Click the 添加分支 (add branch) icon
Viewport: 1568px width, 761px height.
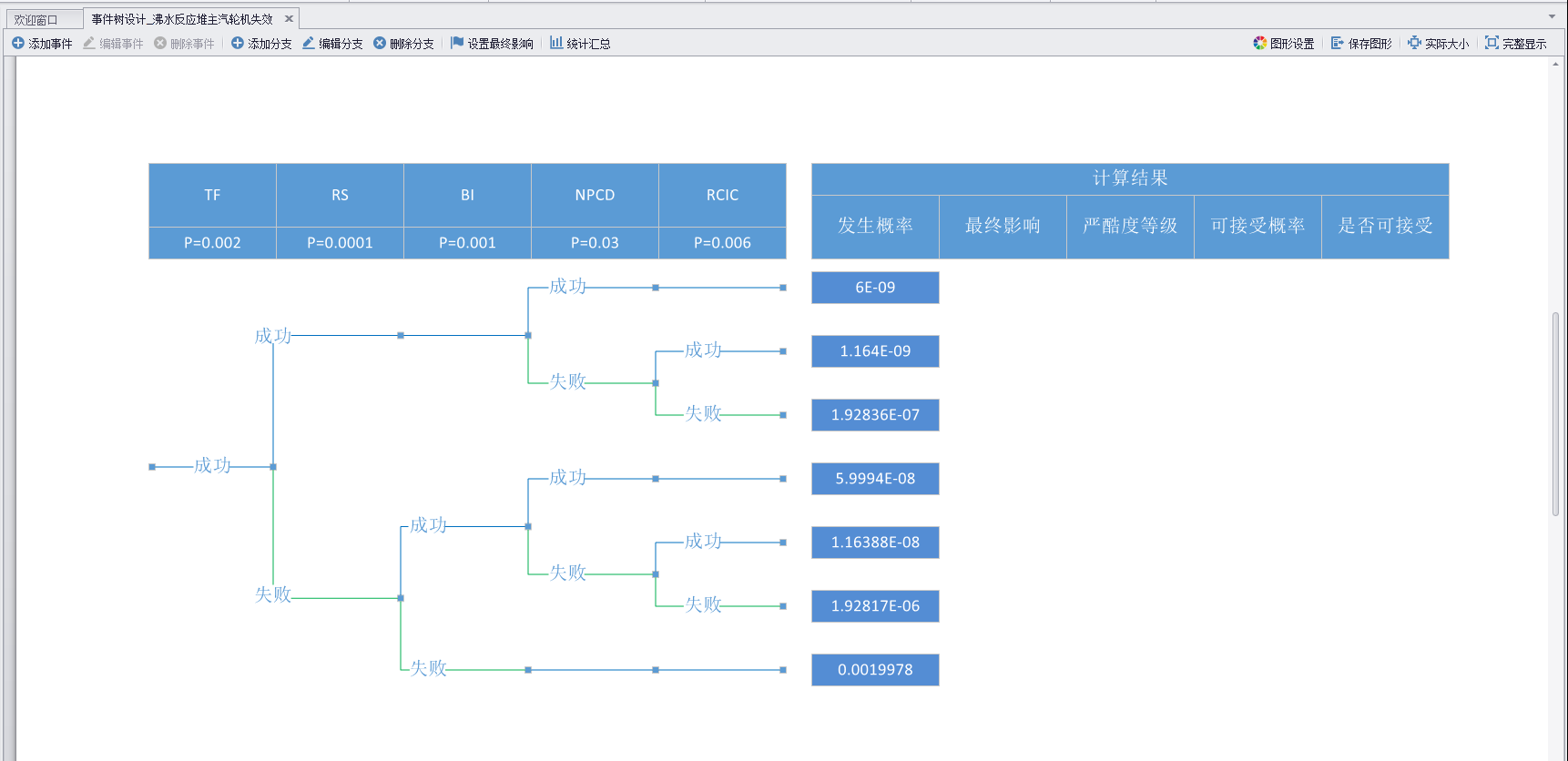coord(238,43)
